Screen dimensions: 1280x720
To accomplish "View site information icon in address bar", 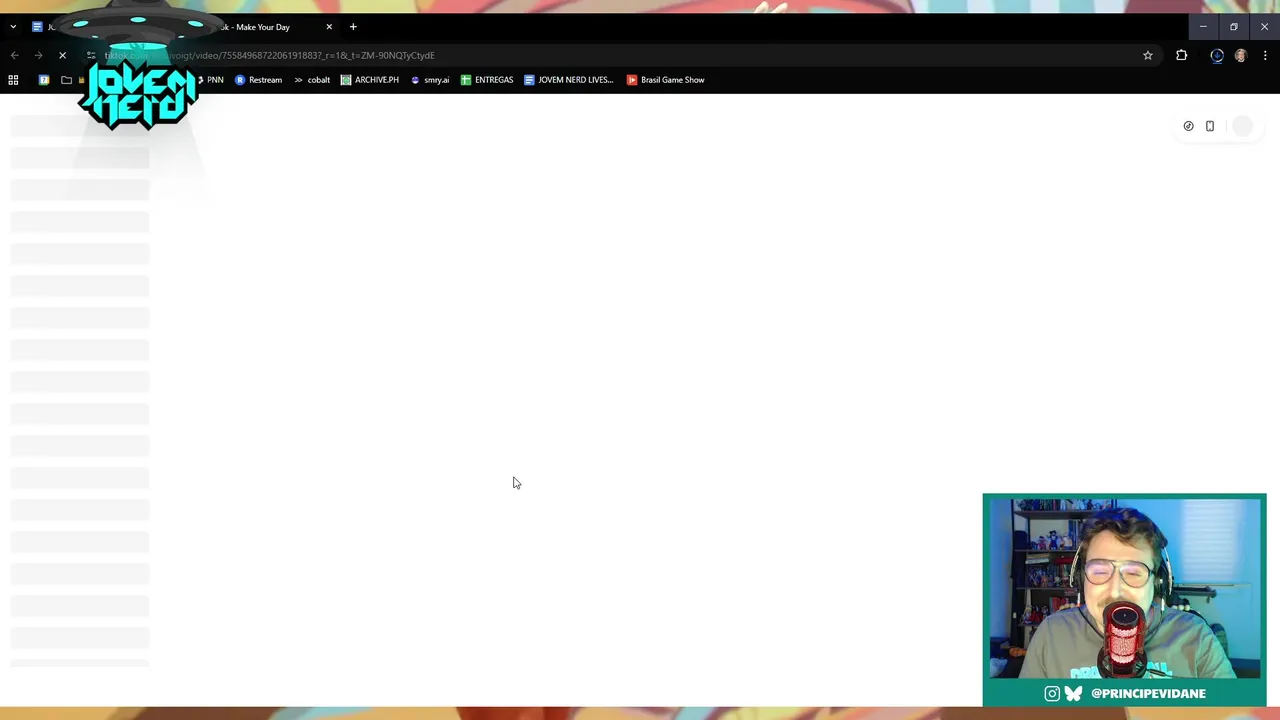I will click(x=91, y=56).
